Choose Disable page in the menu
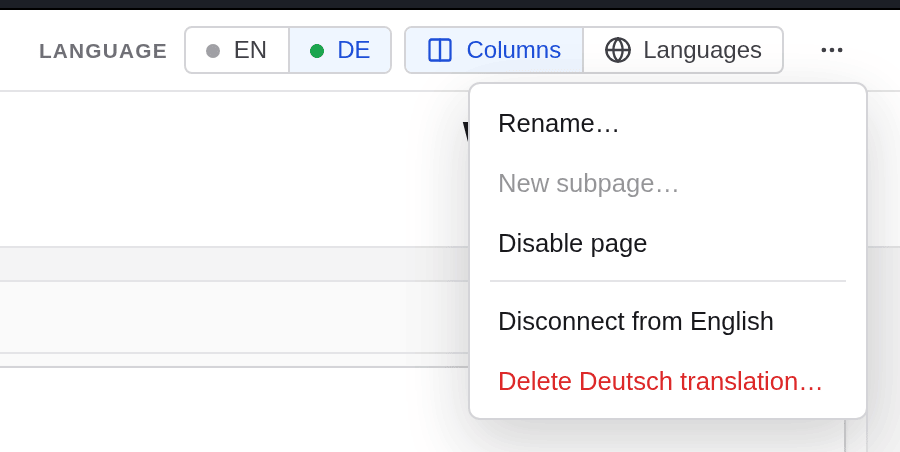The width and height of the screenshot is (900, 452). pos(668,243)
